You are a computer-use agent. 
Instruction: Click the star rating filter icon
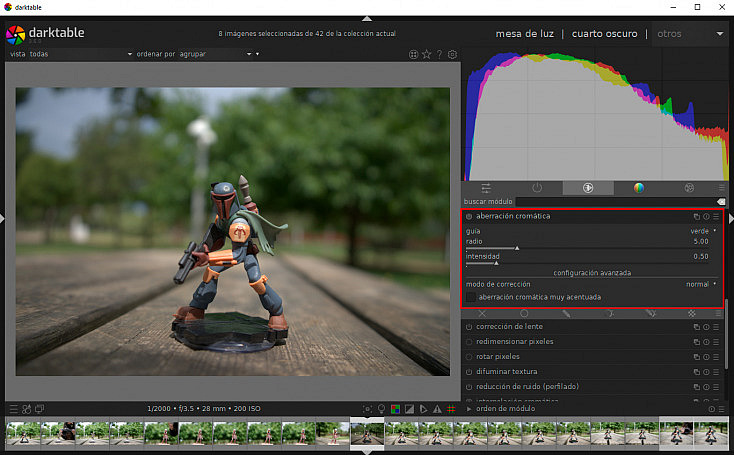click(x=426, y=55)
